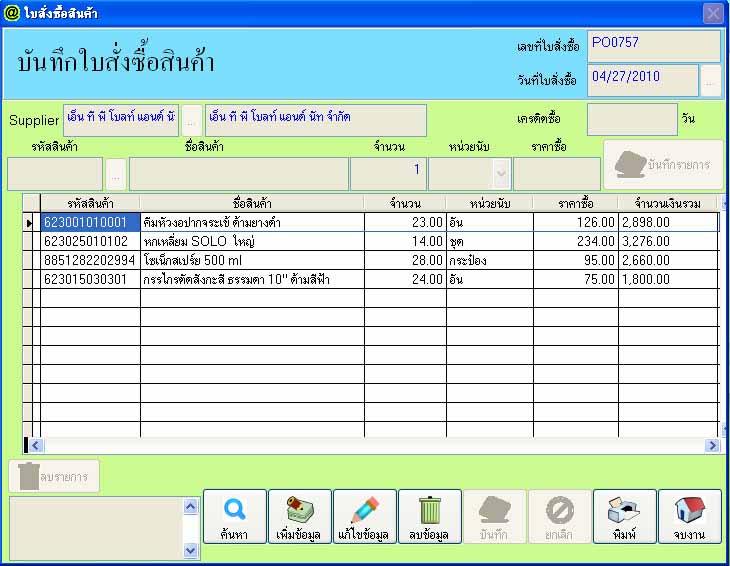Click quantity cell 14.00
The height and width of the screenshot is (566, 730).
click(405, 242)
